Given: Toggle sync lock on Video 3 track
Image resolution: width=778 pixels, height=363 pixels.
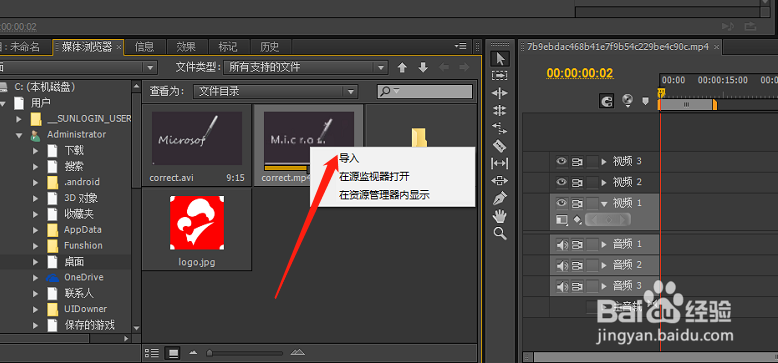Looking at the screenshot, I should (x=577, y=161).
